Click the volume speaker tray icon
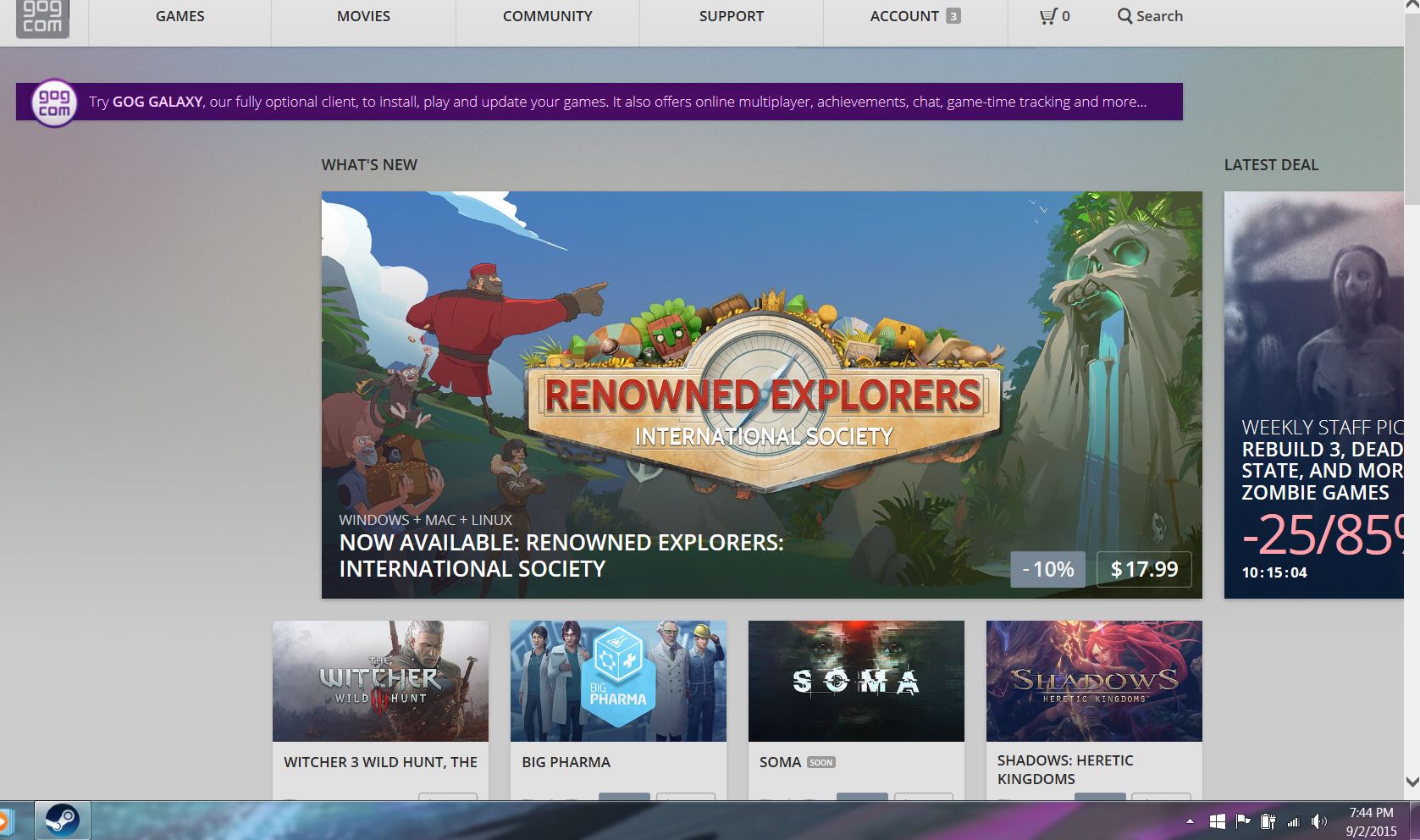 [x=1318, y=821]
